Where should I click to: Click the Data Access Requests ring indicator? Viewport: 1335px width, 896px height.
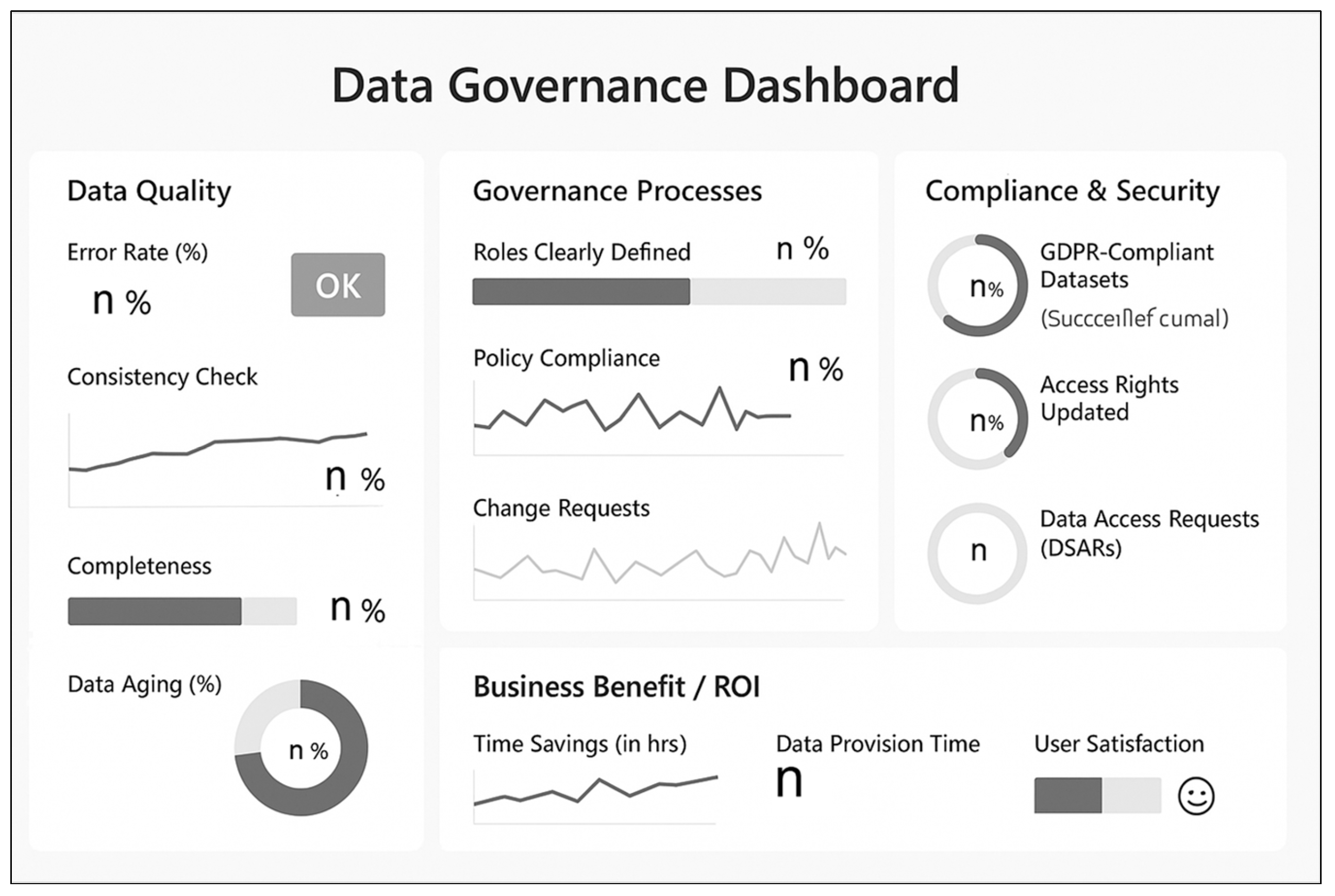pyautogui.click(x=977, y=552)
